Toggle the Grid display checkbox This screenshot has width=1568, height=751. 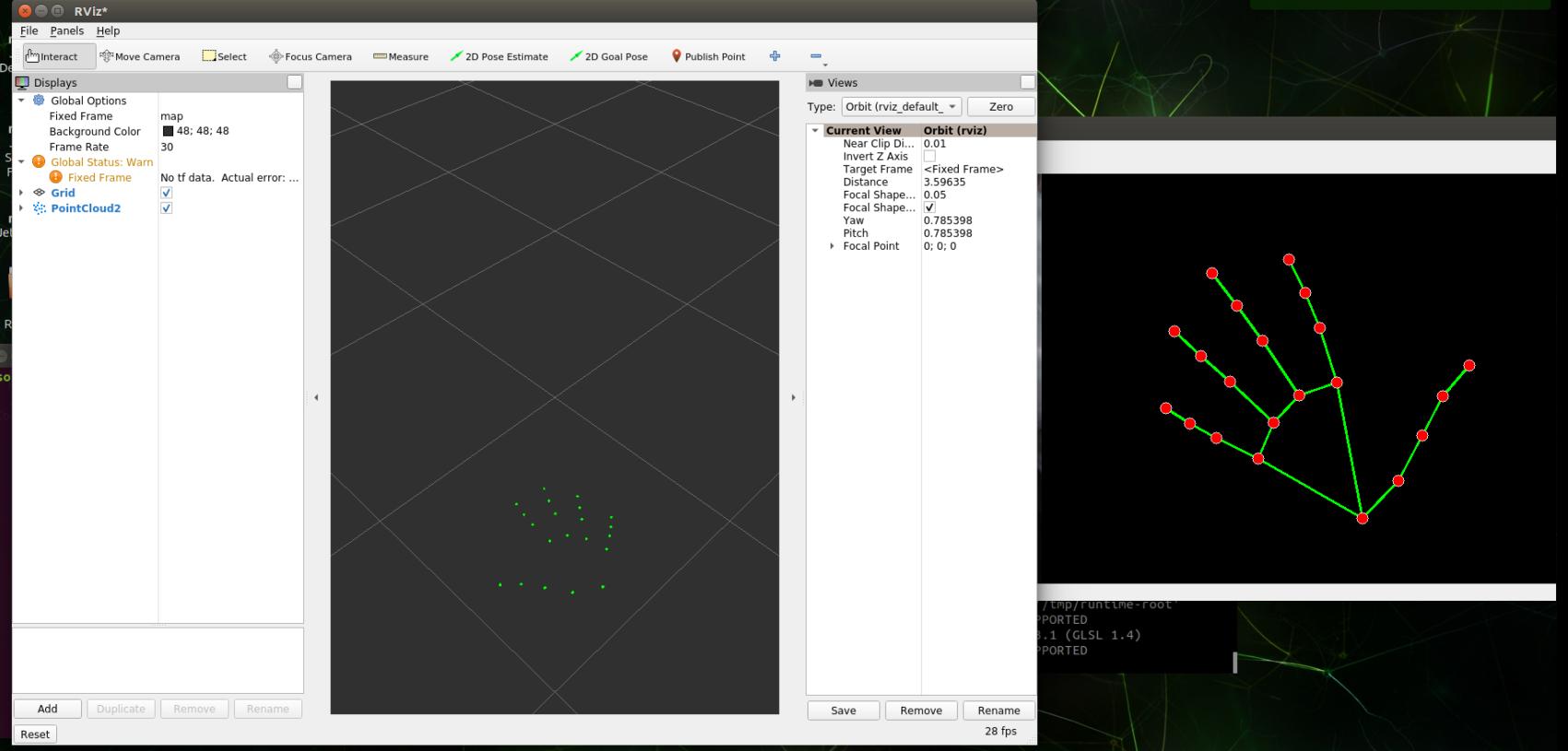(166, 193)
